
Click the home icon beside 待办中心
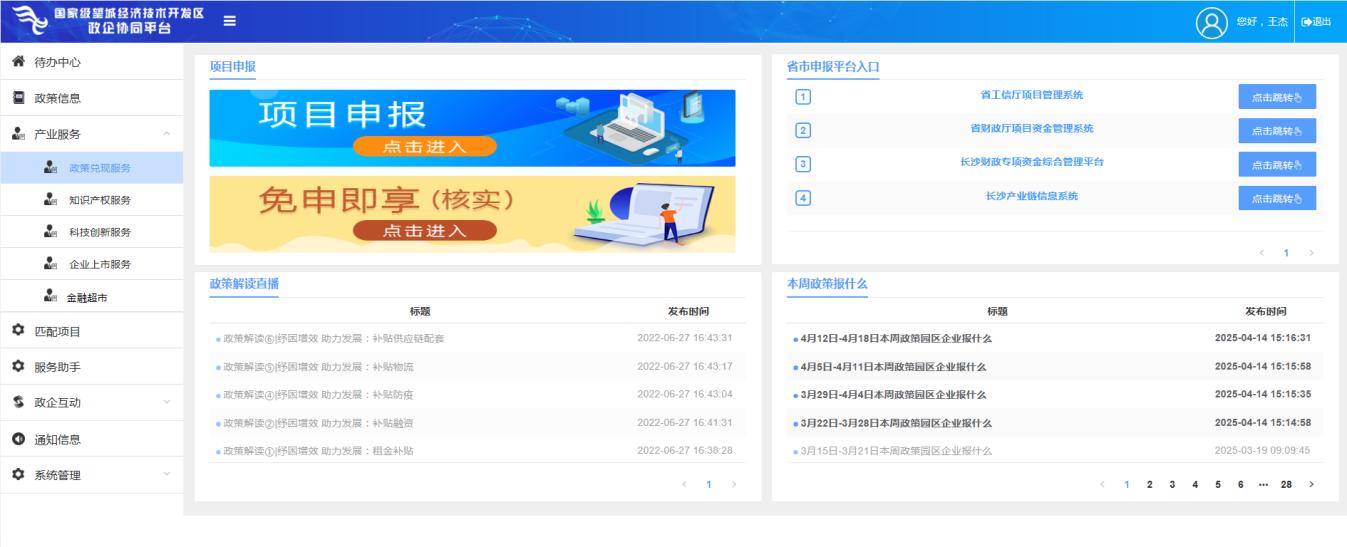18,62
